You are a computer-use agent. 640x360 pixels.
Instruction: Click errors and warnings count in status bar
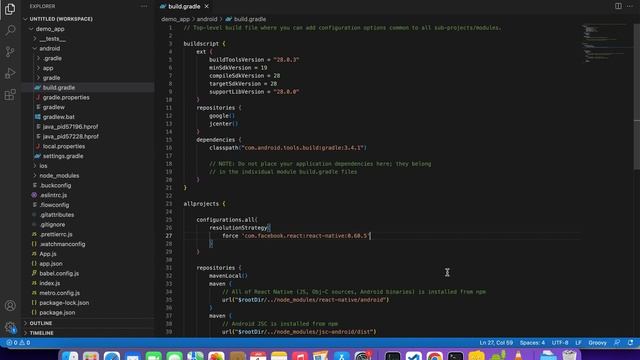coord(18,342)
